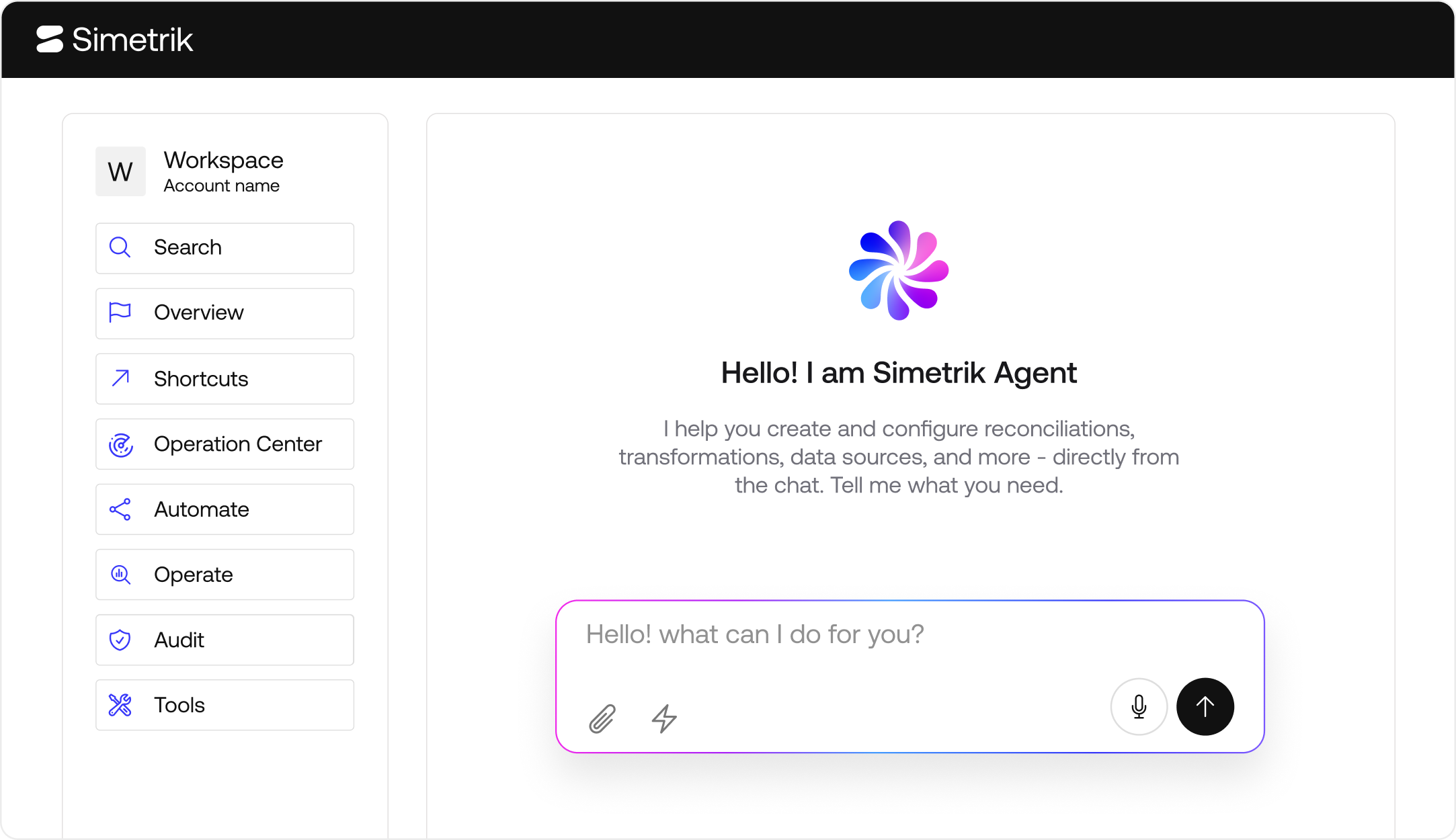The height and width of the screenshot is (840, 1456).
Task: Activate the microphone voice input button
Action: [x=1139, y=706]
